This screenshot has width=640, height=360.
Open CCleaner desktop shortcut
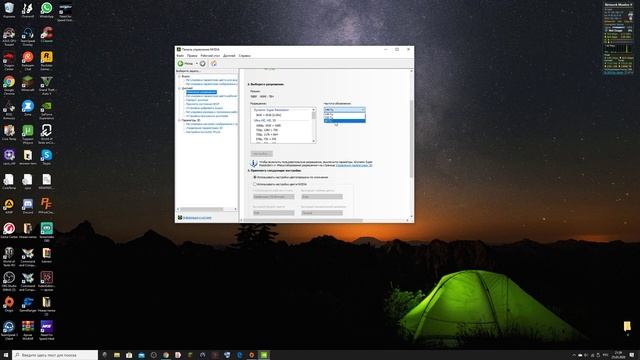tap(47, 35)
